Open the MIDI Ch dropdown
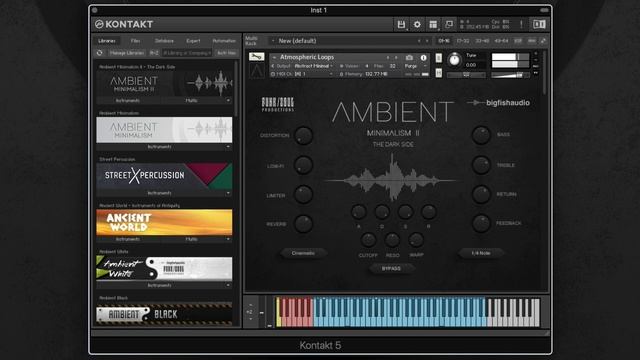Image resolution: width=640 pixels, height=360 pixels. click(x=313, y=74)
